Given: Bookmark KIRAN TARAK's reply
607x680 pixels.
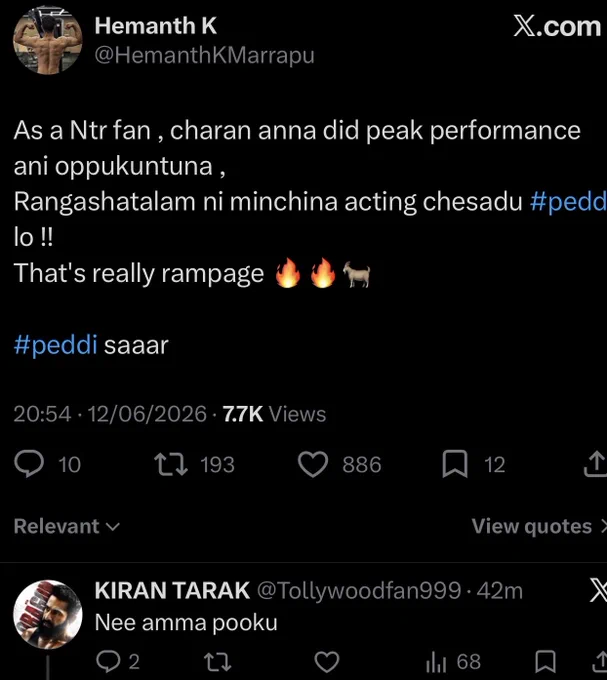Looking at the screenshot, I should tap(545, 662).
